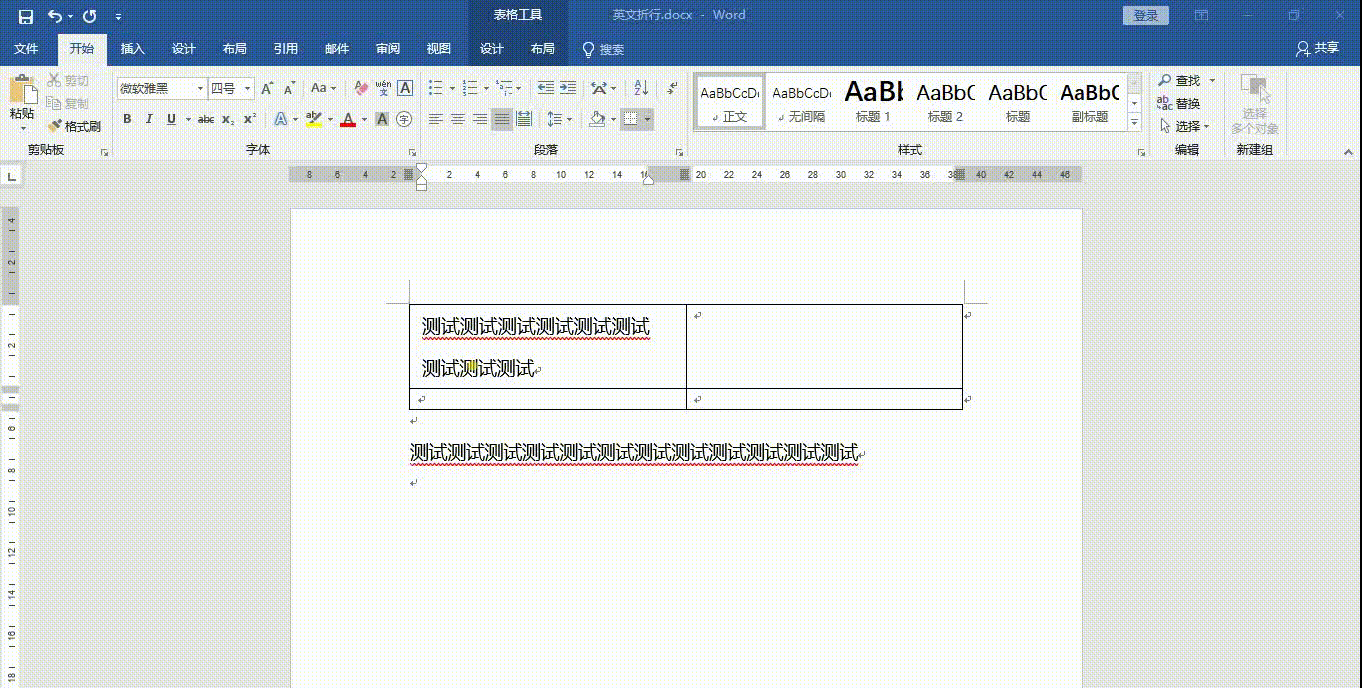Viewport: 1362px width, 688px height.
Task: Open the font size 四号 dropdown
Action: [247, 89]
